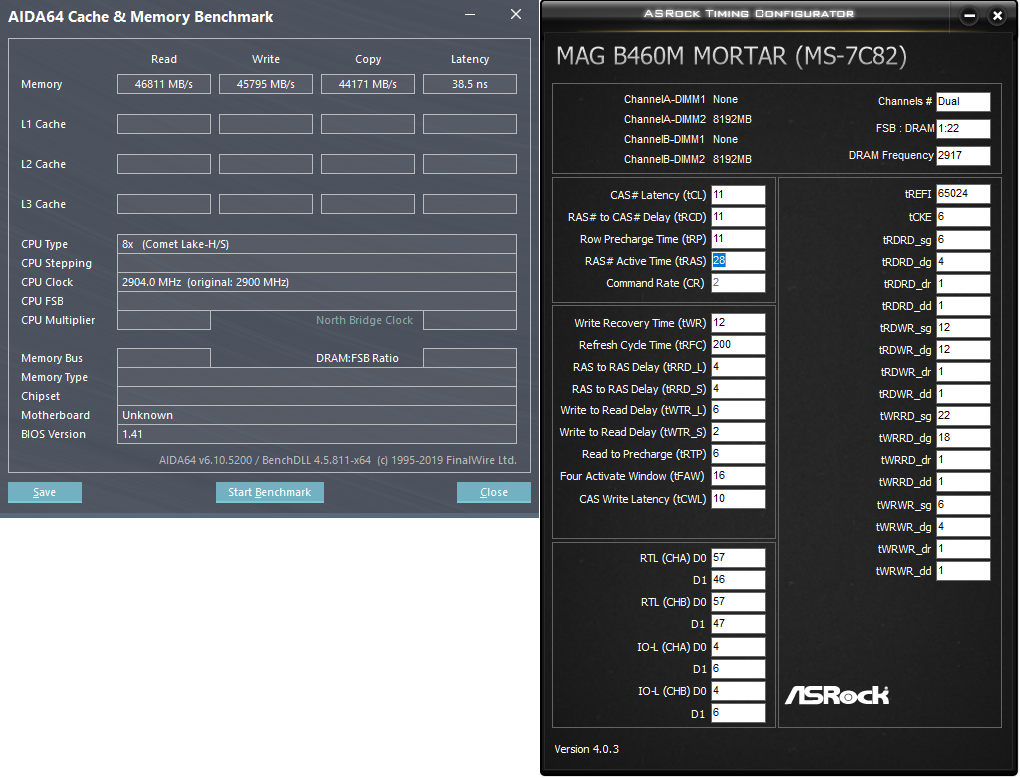The height and width of the screenshot is (778, 1020).
Task: Start Benchmark in AIDA64
Action: [269, 492]
